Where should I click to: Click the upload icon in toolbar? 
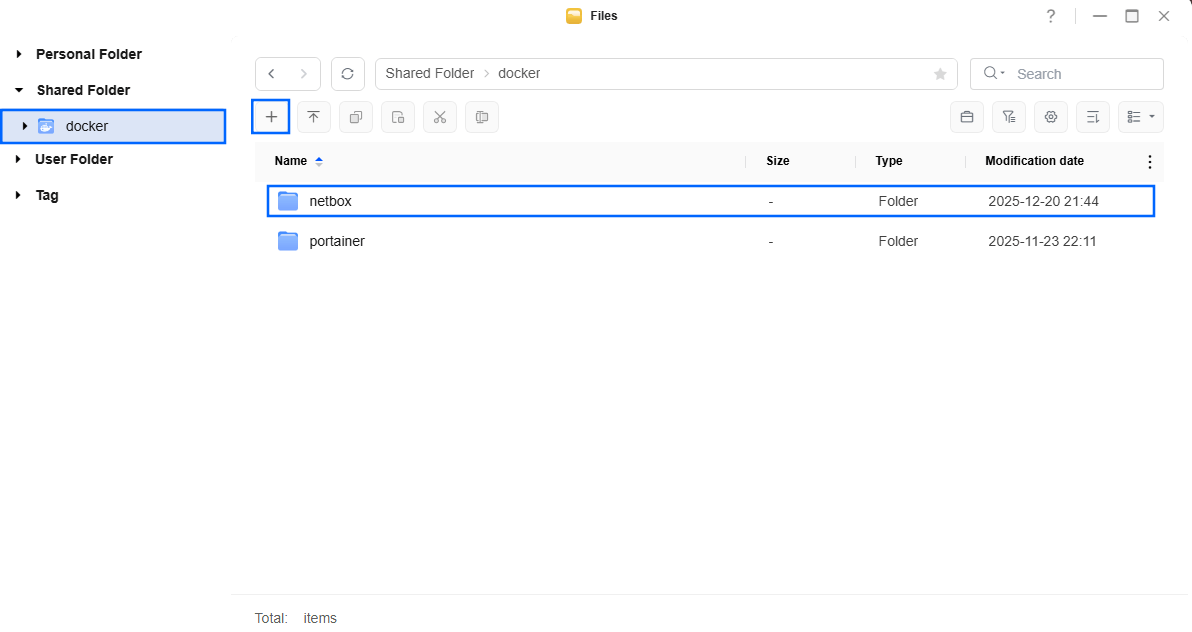[x=313, y=117]
